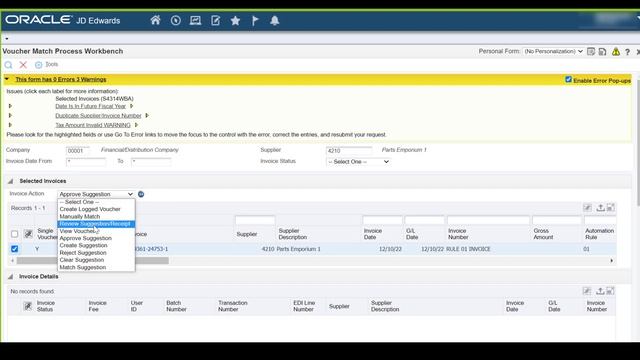640x360 pixels.
Task: Open Favorites star icon
Action: pyautogui.click(x=235, y=20)
